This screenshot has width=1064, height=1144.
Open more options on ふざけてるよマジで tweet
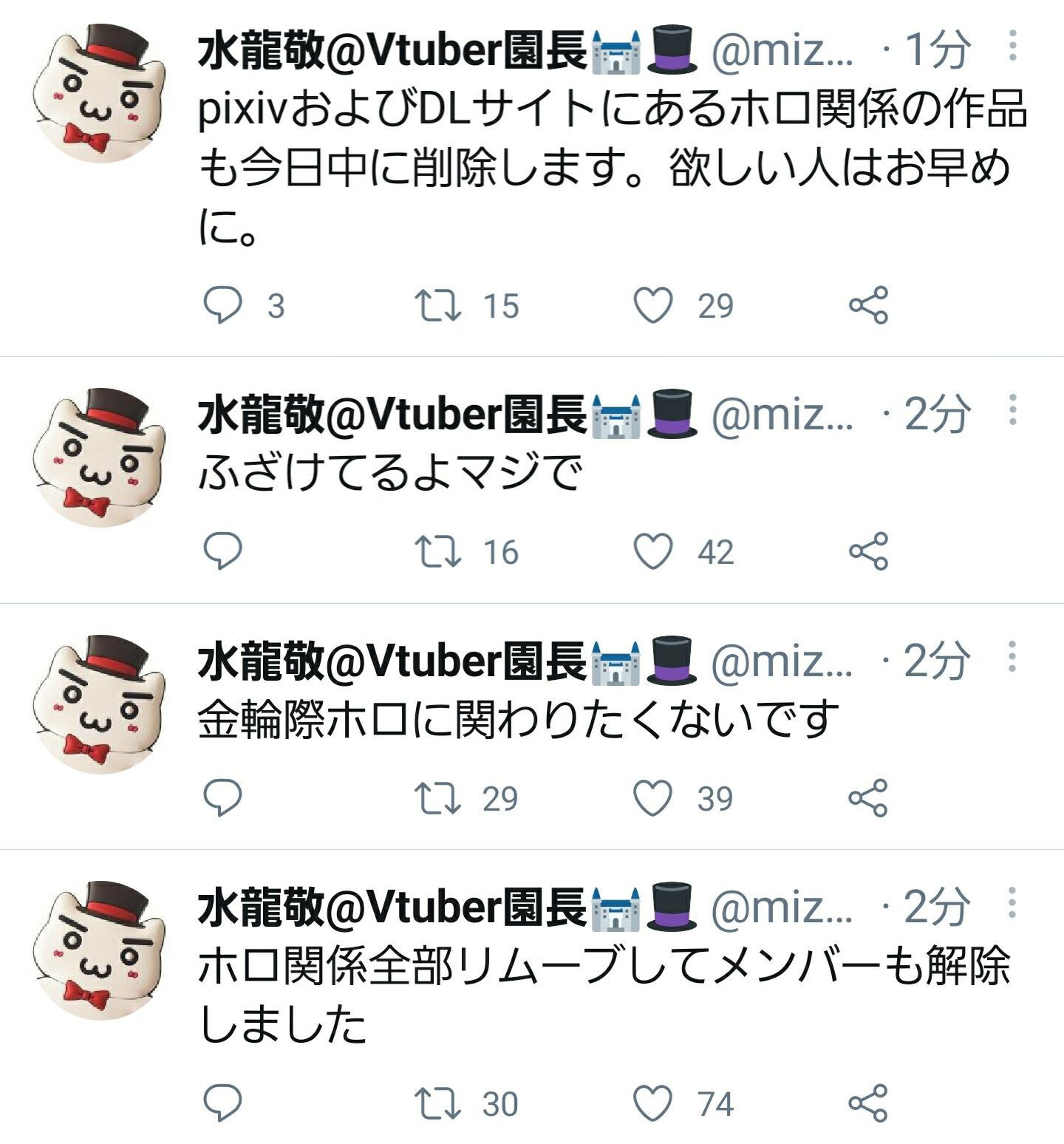(x=1012, y=409)
